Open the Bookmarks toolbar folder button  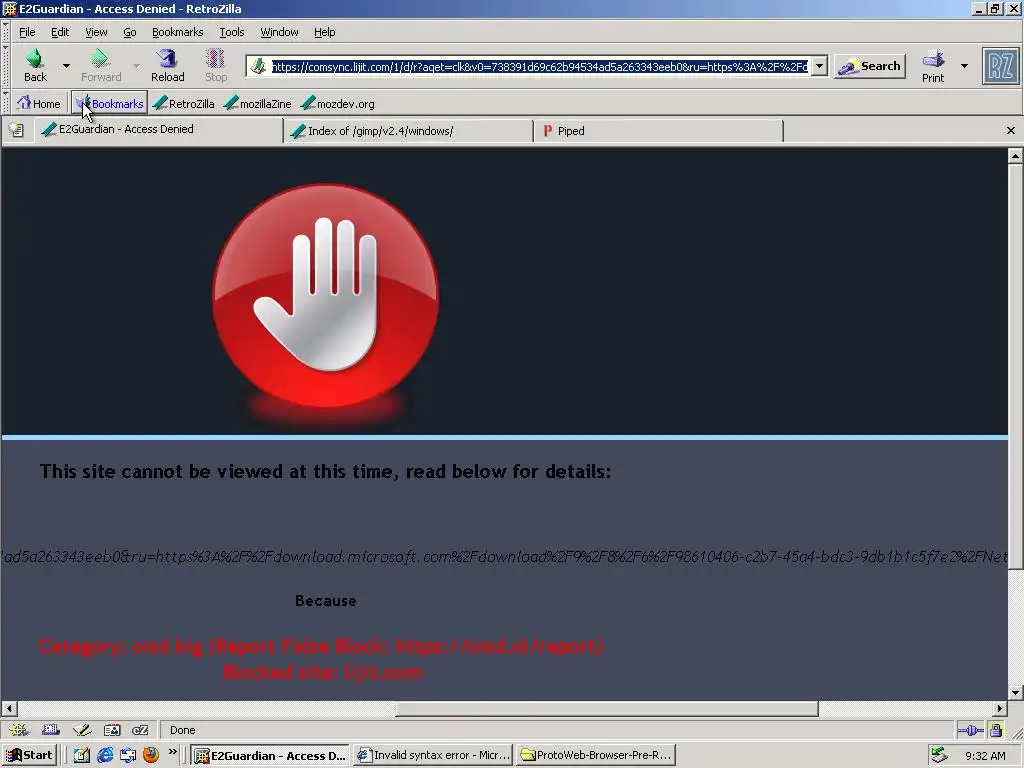110,103
